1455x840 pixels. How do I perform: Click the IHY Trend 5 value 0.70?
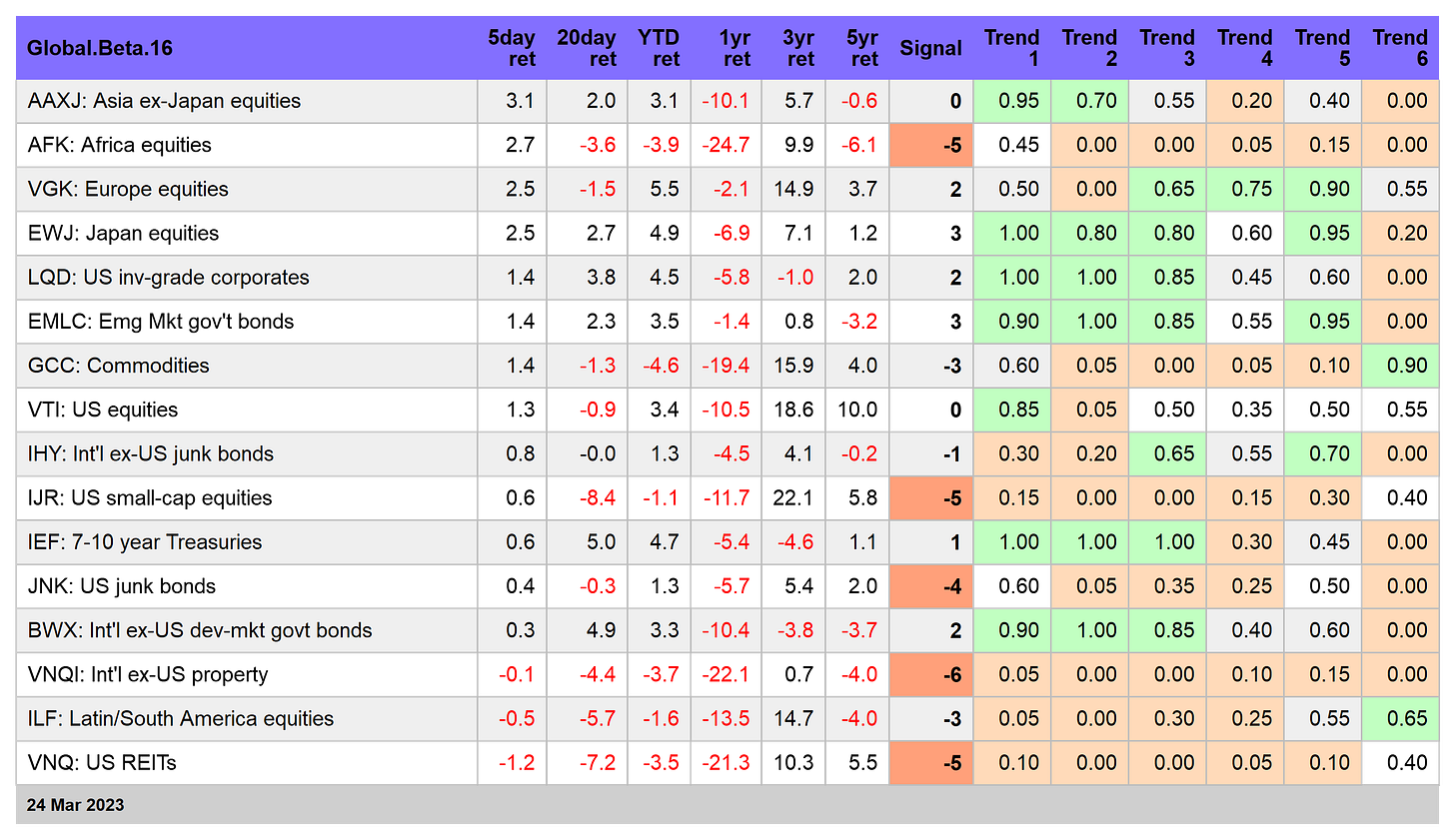(x=1323, y=453)
